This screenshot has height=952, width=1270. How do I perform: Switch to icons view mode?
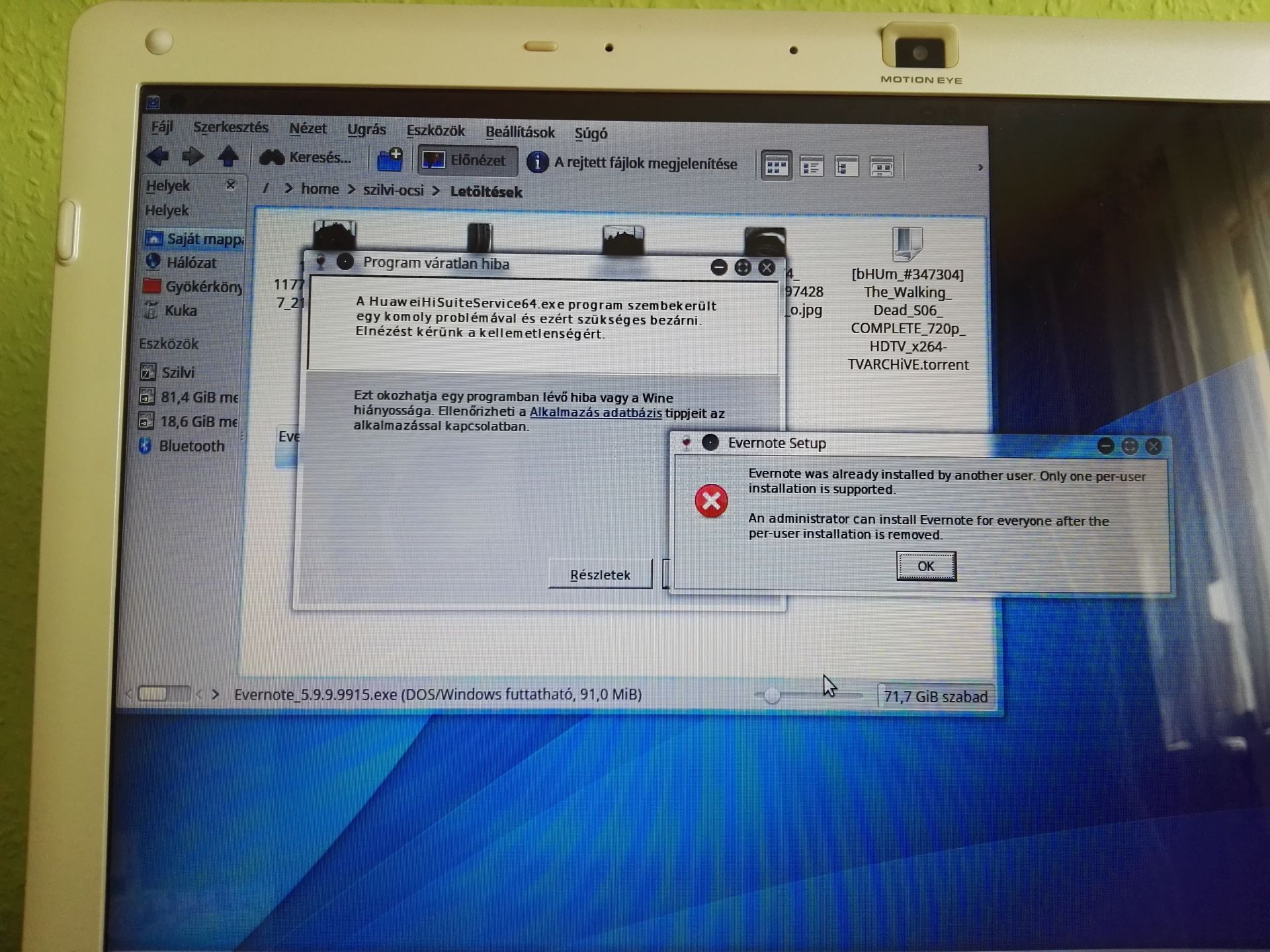click(776, 165)
